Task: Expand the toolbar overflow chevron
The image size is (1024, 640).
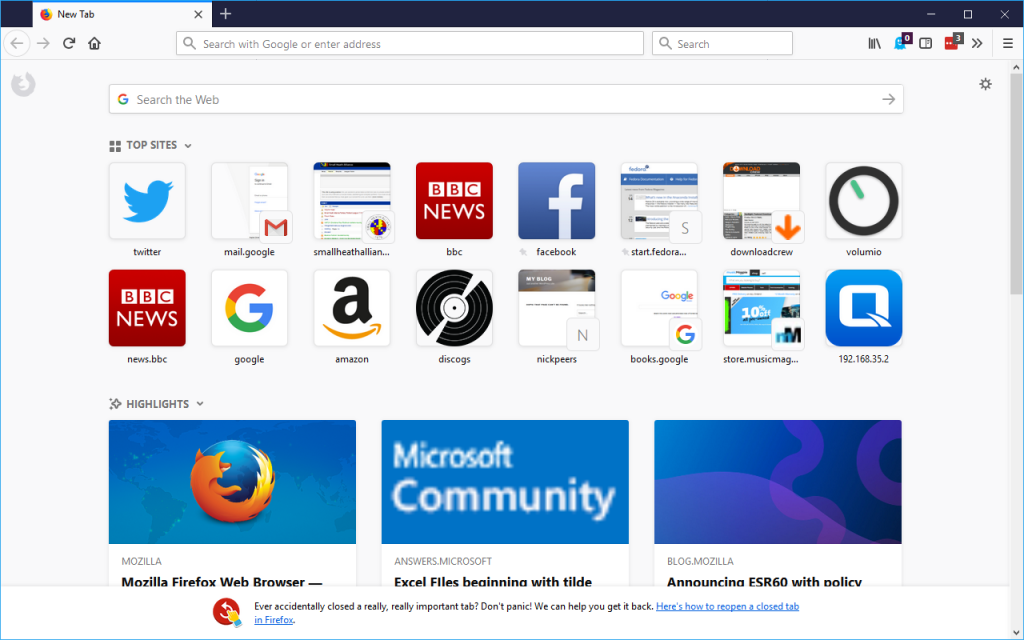Action: 977,43
